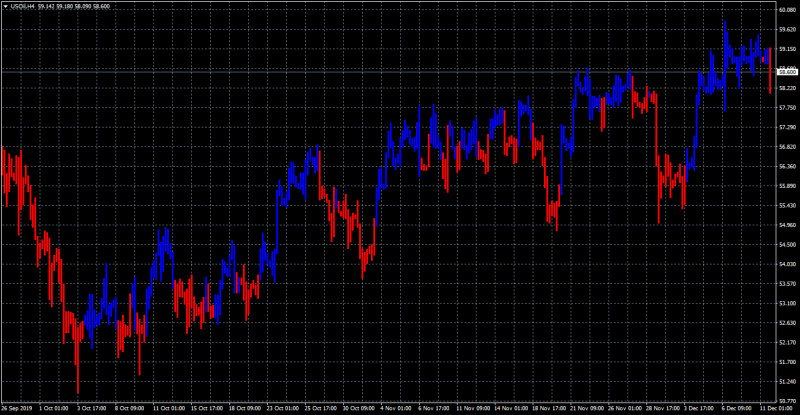Select the 18 Oct 09:00 time label
Viewport: 800px width, 415px height.
tap(245, 408)
